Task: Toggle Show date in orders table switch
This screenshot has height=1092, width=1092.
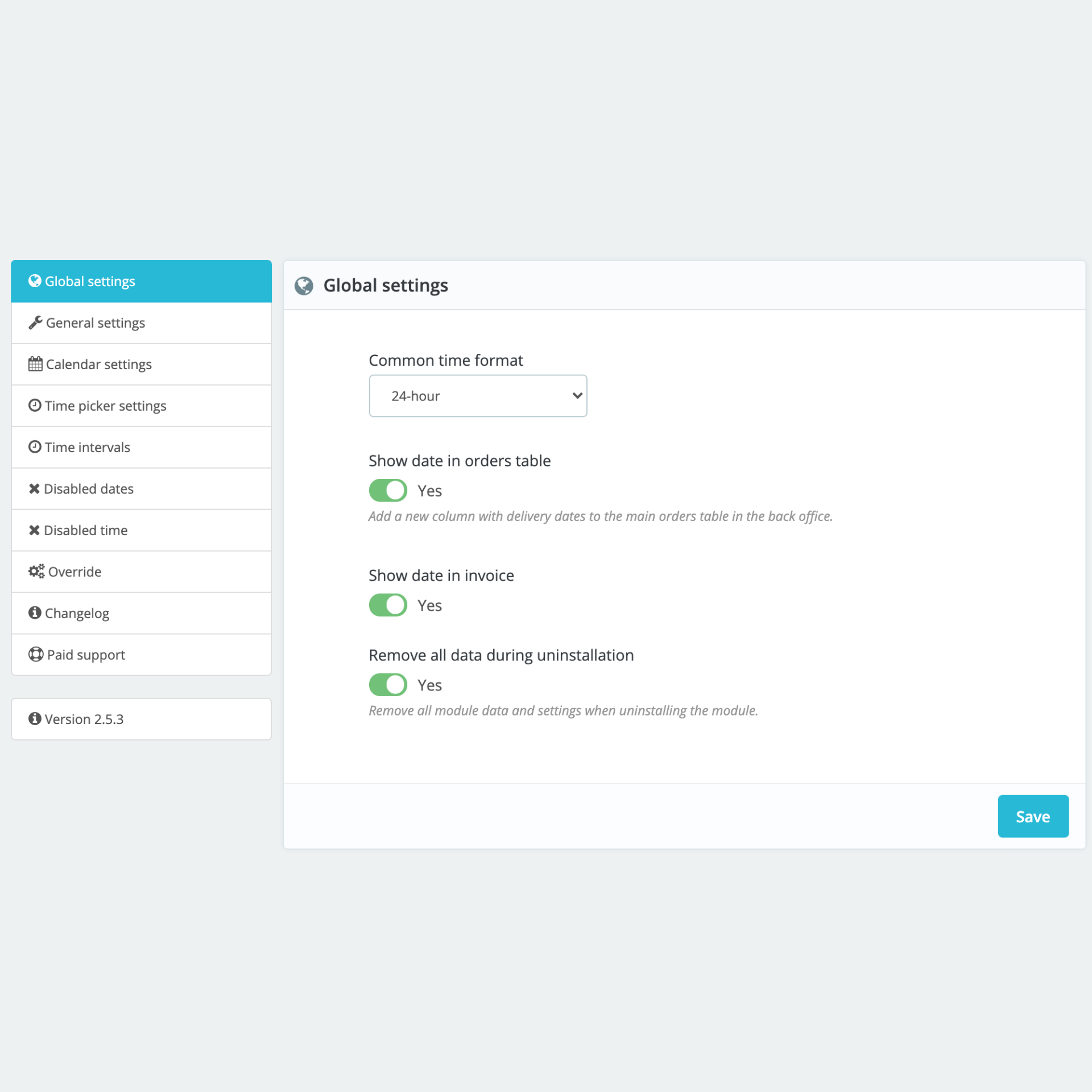Action: (388, 490)
